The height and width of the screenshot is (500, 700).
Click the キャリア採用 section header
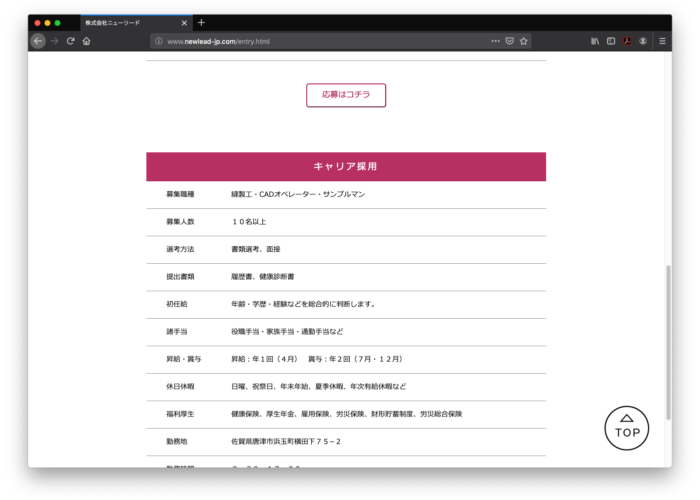tap(345, 166)
